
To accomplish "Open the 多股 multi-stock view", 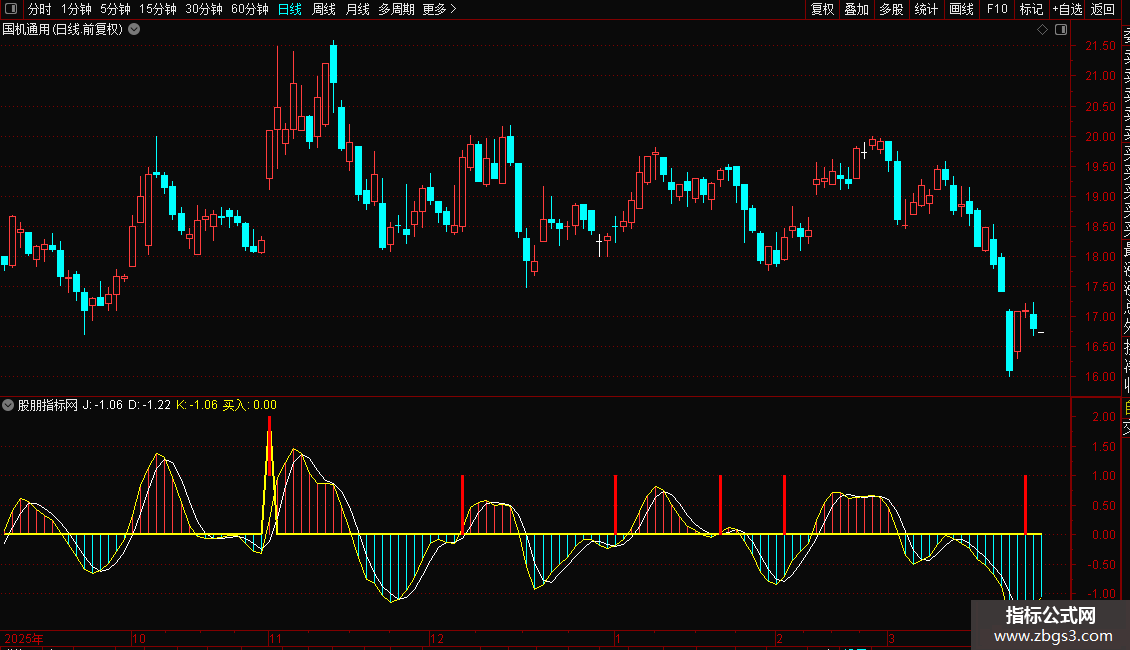I will pos(891,9).
